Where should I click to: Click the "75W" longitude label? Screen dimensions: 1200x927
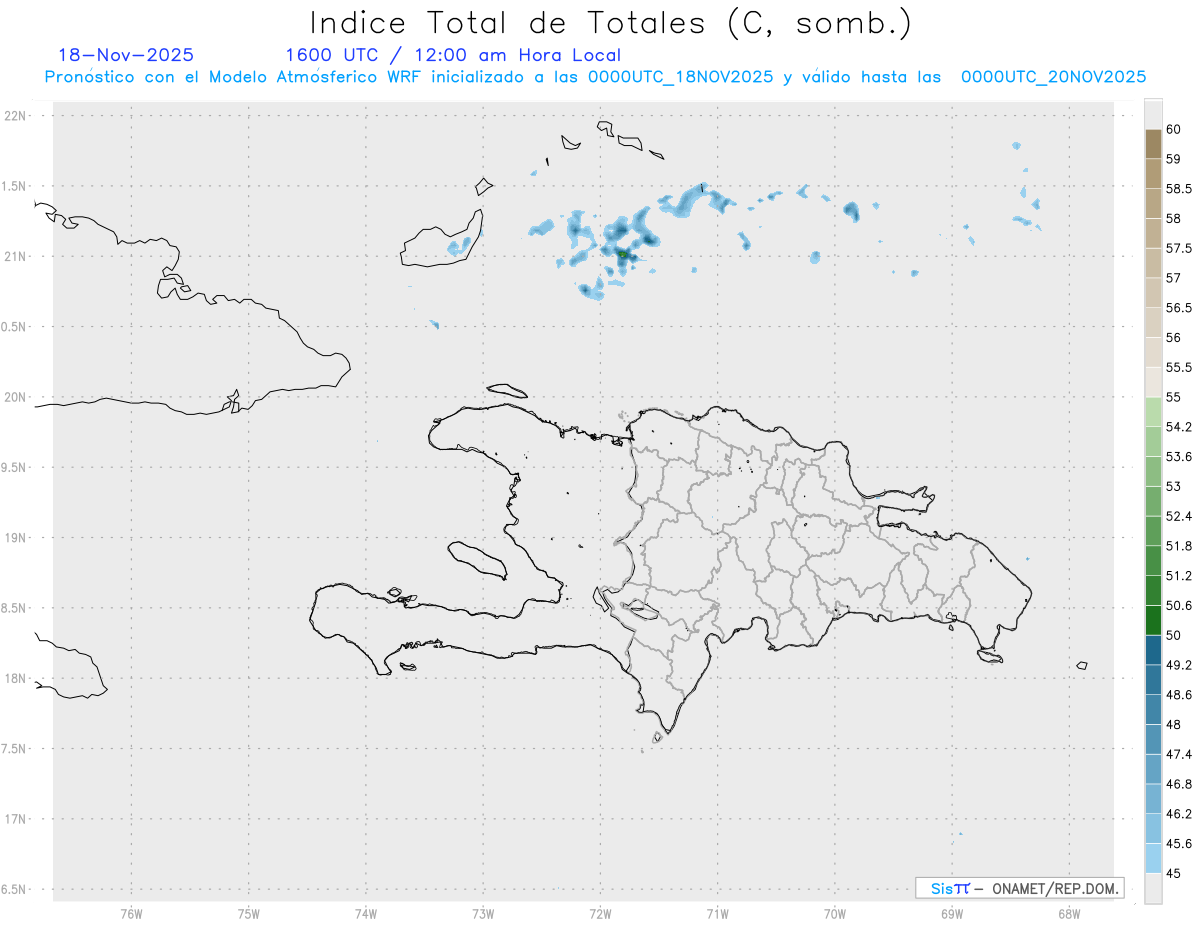(x=248, y=913)
